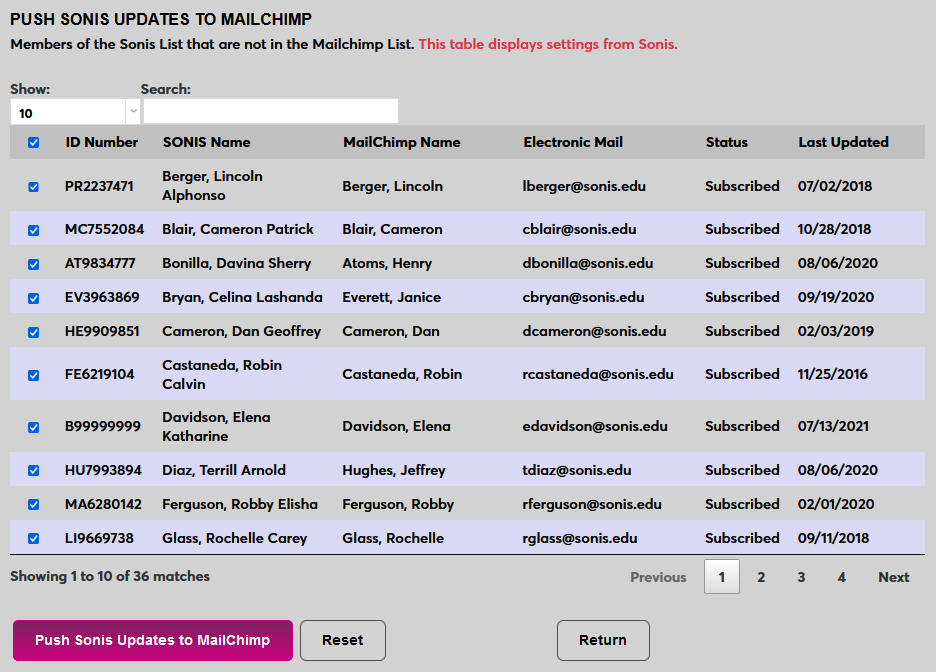This screenshot has height=672, width=936.
Task: Uncheck the row for B99999999
Action: point(33,427)
